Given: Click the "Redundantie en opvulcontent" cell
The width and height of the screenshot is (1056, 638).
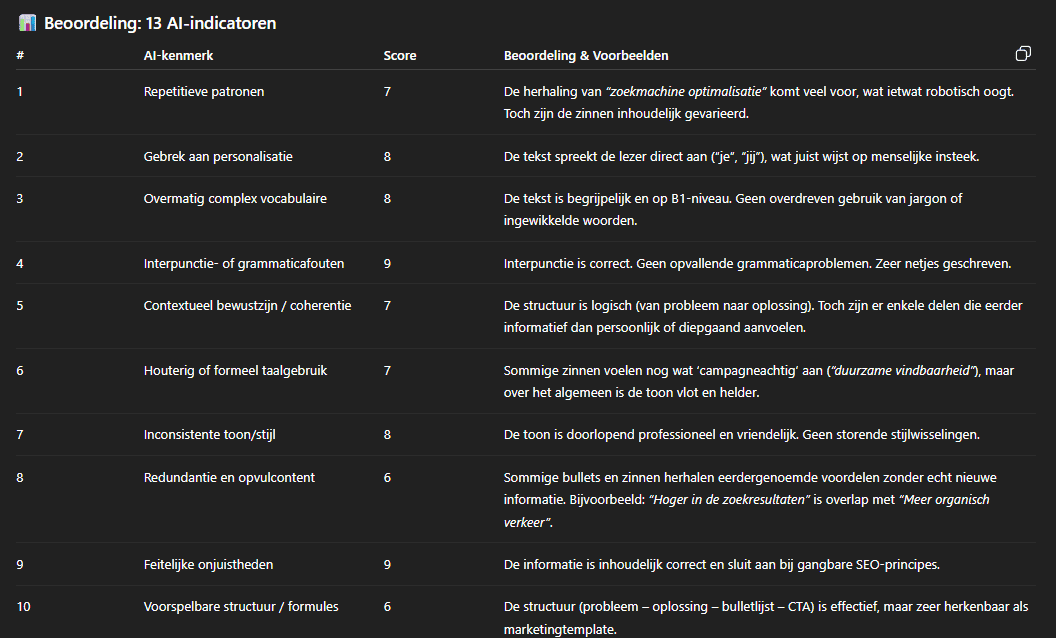Looking at the screenshot, I should 229,478.
